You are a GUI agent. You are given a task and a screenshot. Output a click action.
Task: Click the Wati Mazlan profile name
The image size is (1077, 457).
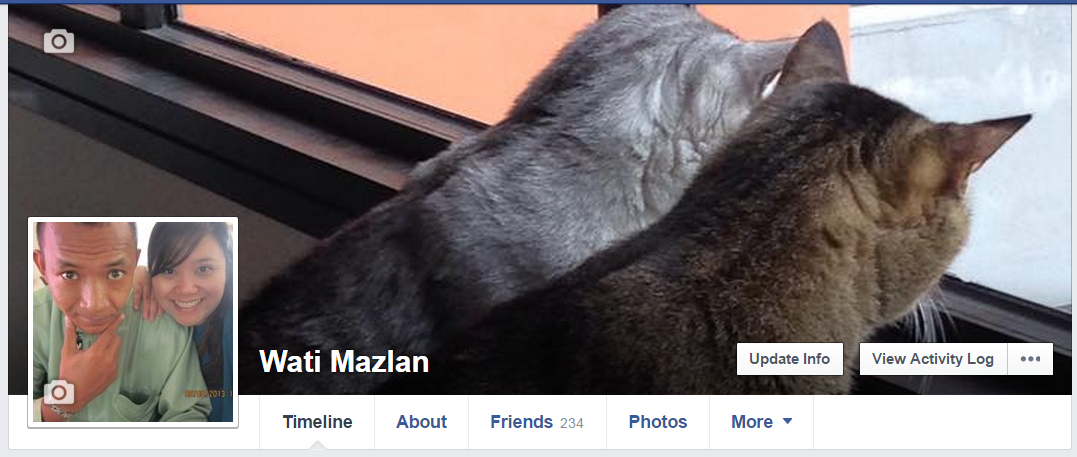click(x=344, y=361)
